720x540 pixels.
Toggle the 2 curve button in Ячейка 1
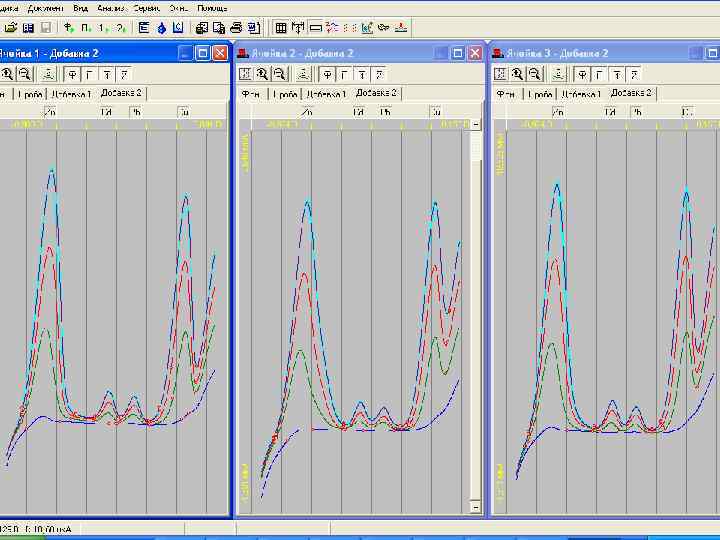pyautogui.click(x=124, y=74)
